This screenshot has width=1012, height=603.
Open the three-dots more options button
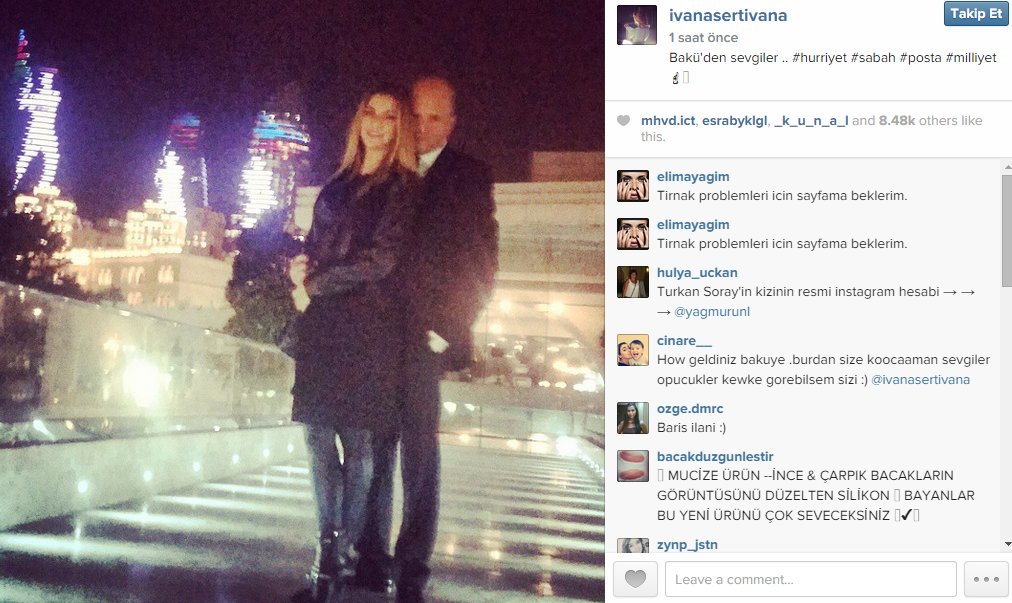coord(986,578)
